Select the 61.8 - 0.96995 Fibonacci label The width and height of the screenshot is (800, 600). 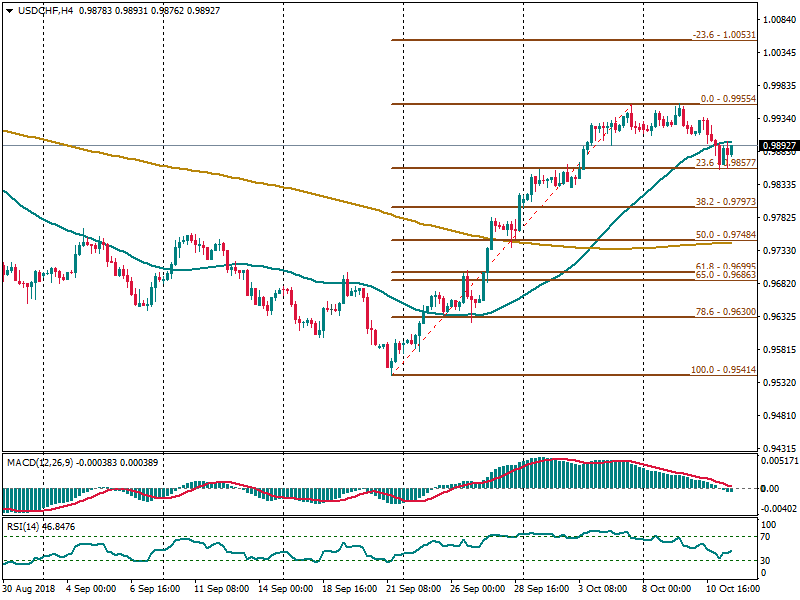[726, 266]
